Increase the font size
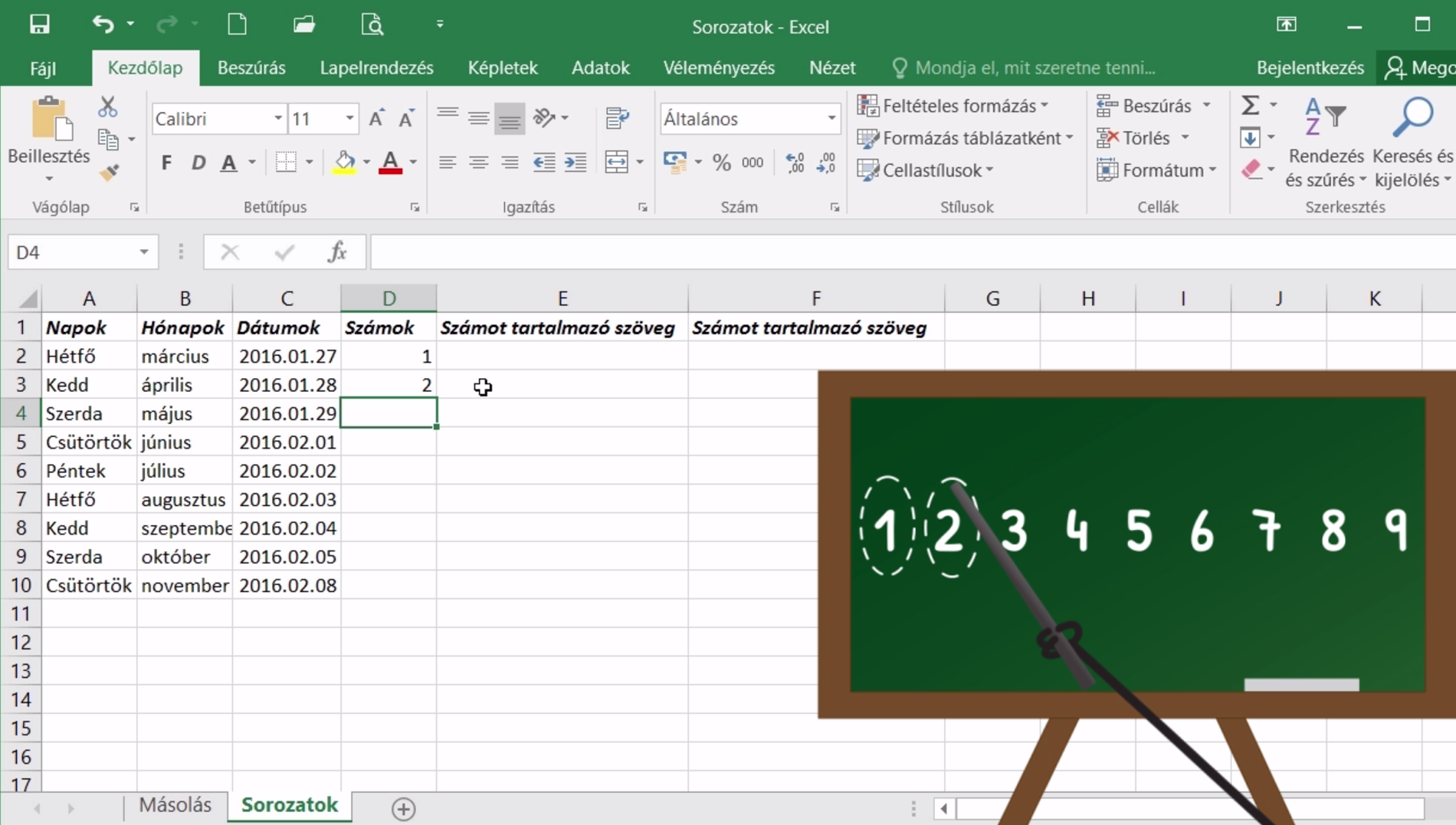The width and height of the screenshot is (1456, 825). pos(376,119)
